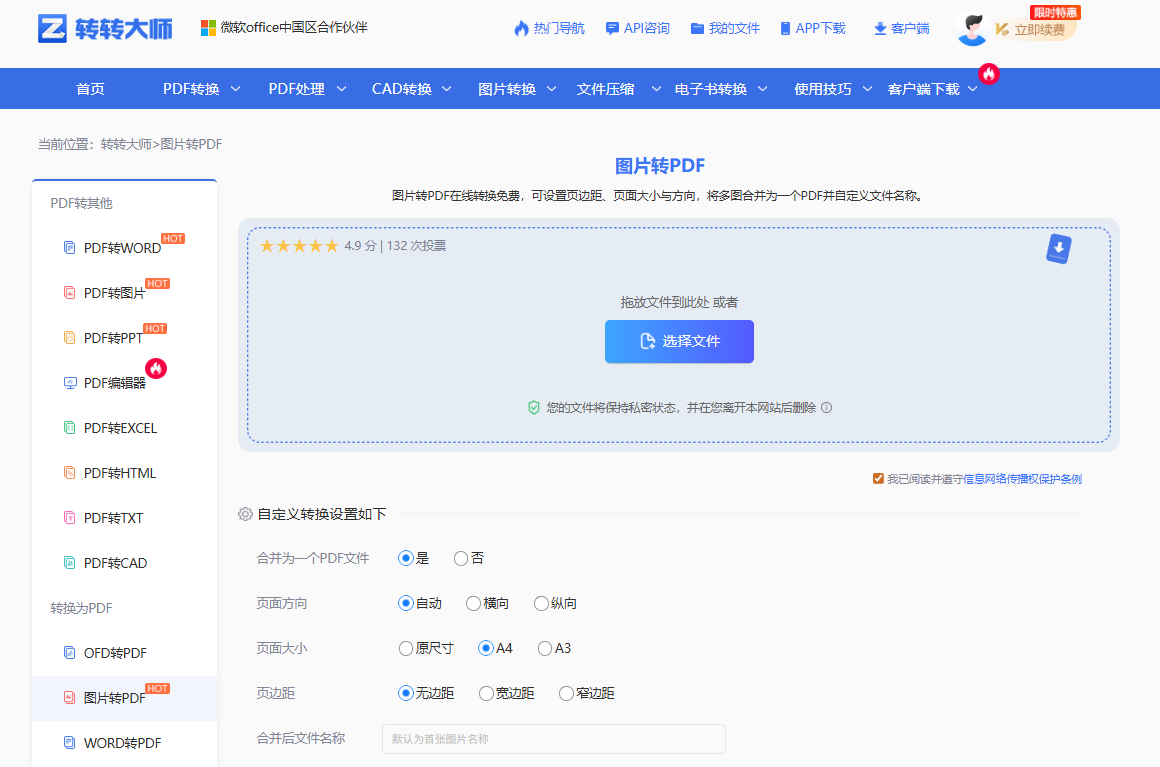Screen dimensions: 1160x767
Task: Go to the 首页 menu item
Action: point(90,88)
